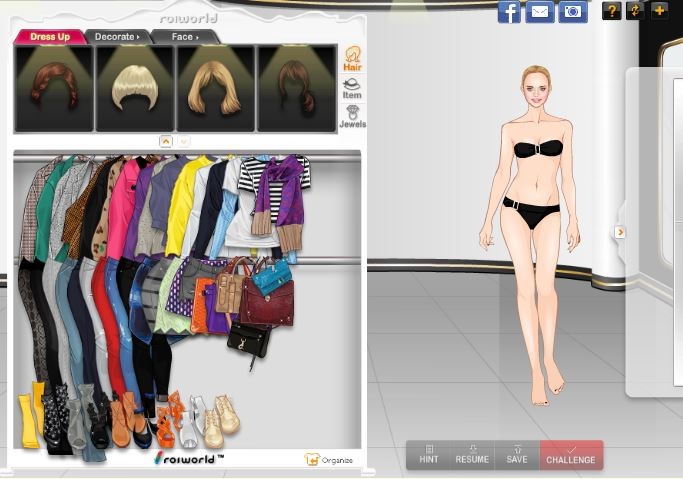
Task: Click the SAVE button
Action: click(516, 455)
